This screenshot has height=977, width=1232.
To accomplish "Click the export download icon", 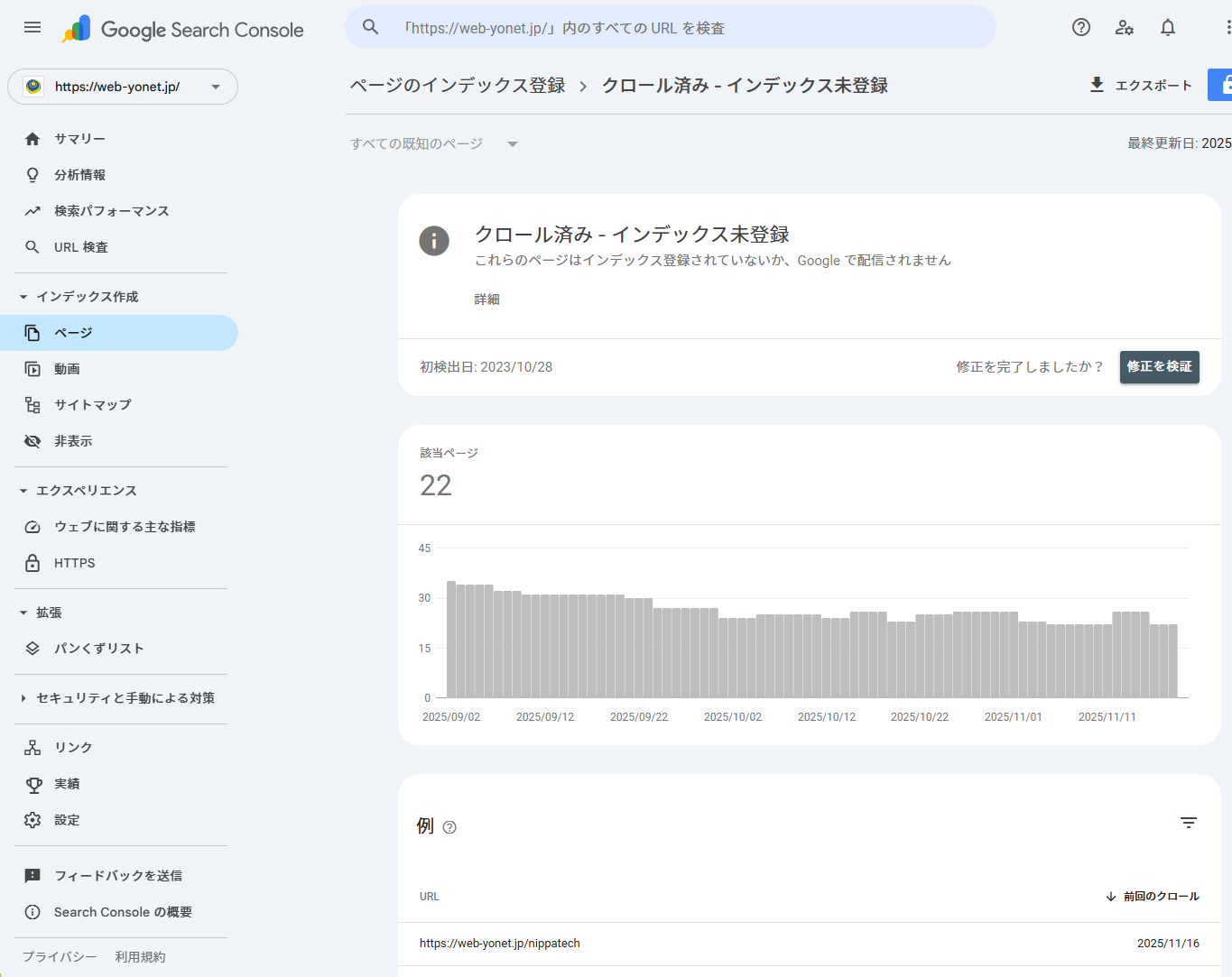I will coord(1097,85).
